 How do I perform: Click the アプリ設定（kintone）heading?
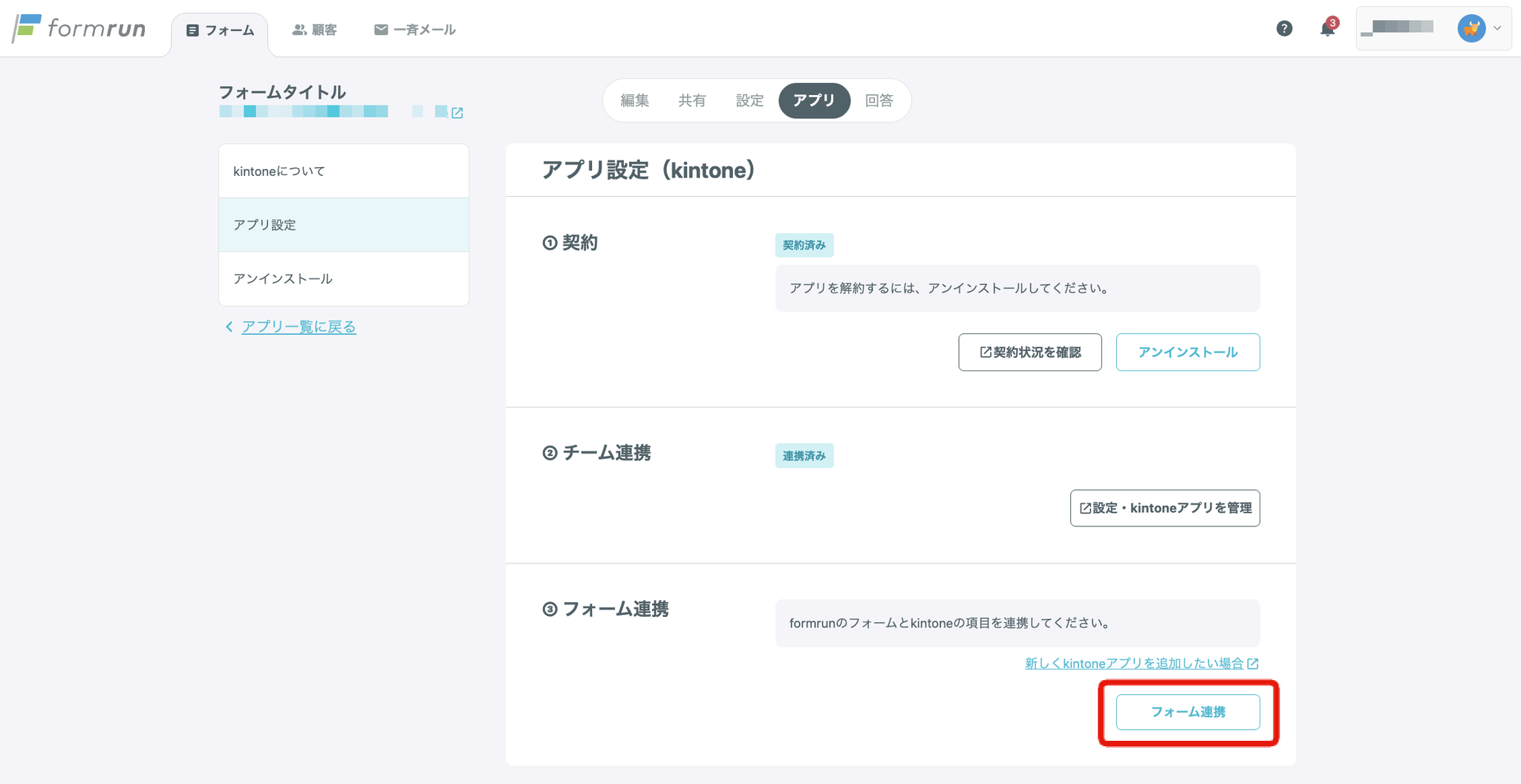pos(648,170)
